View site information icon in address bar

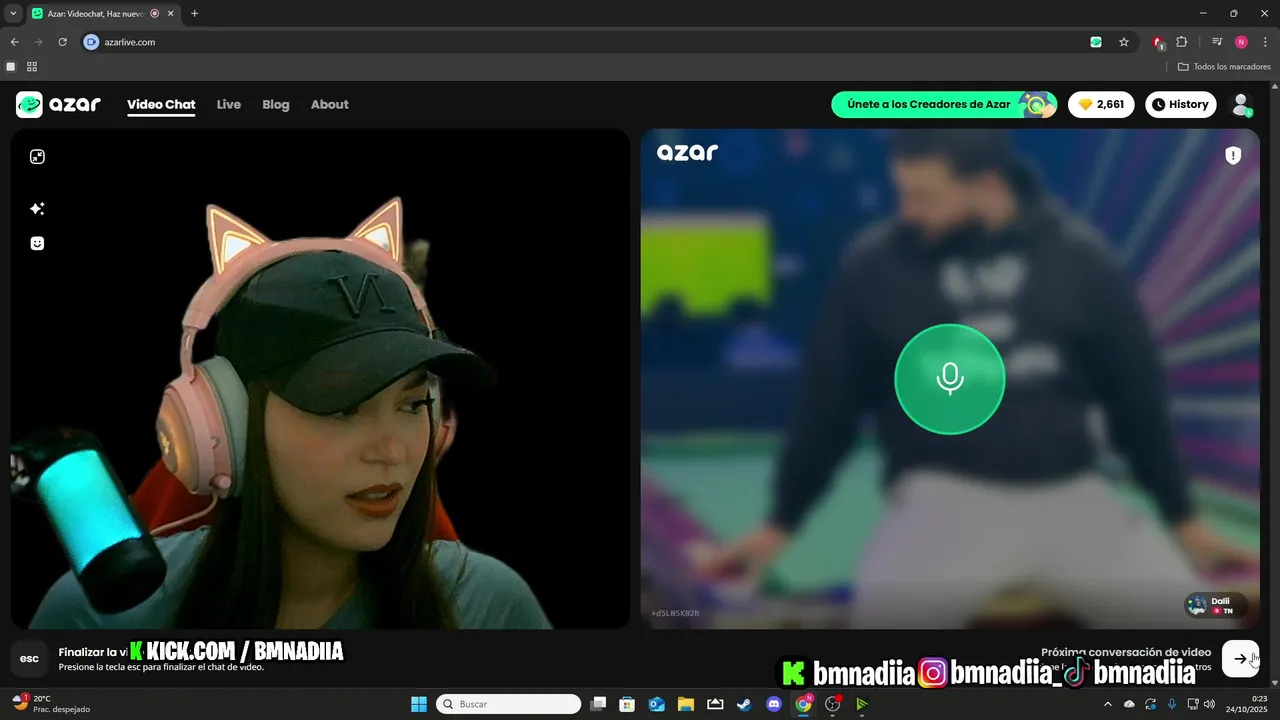[x=92, y=42]
